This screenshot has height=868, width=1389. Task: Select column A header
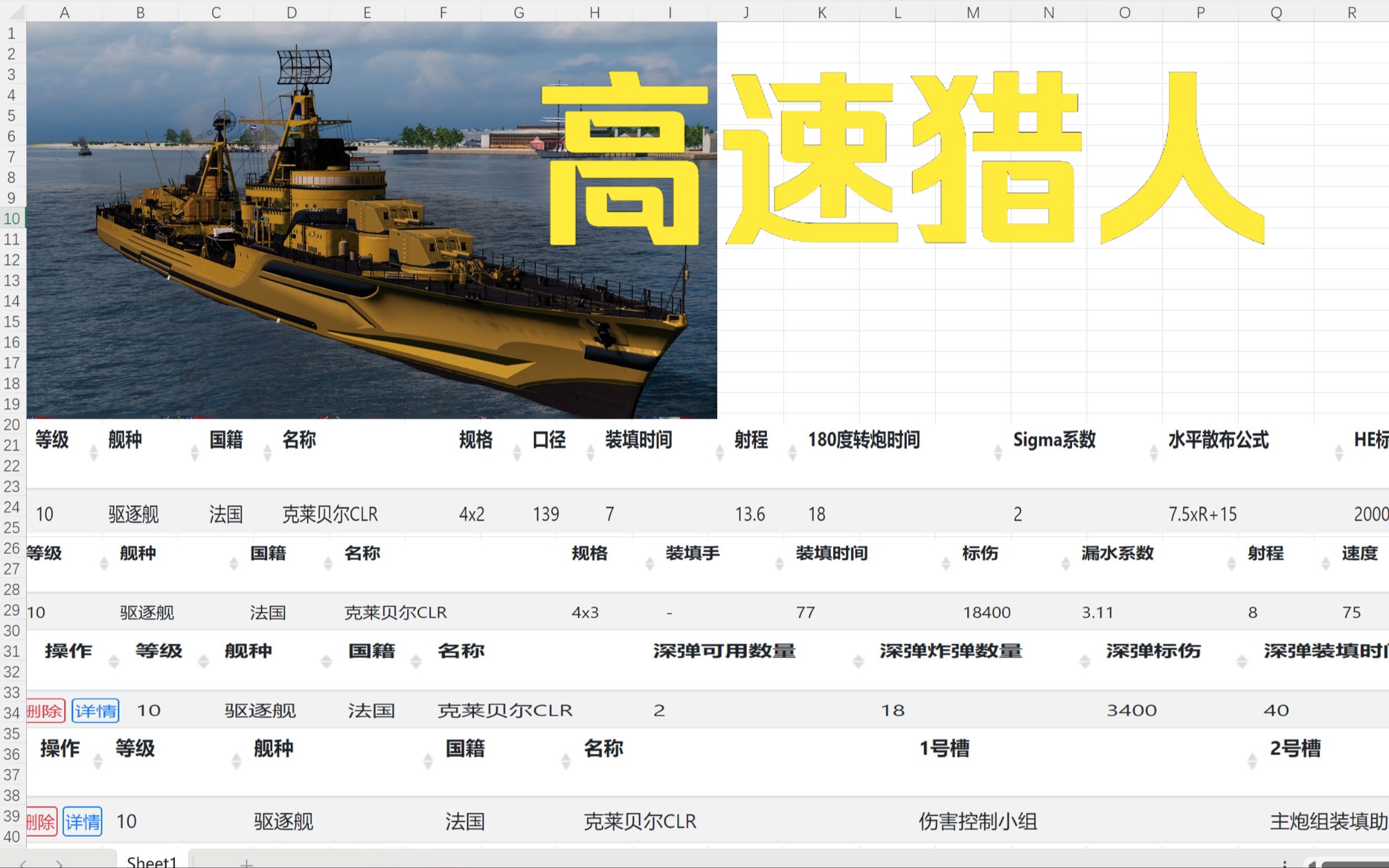(x=65, y=12)
